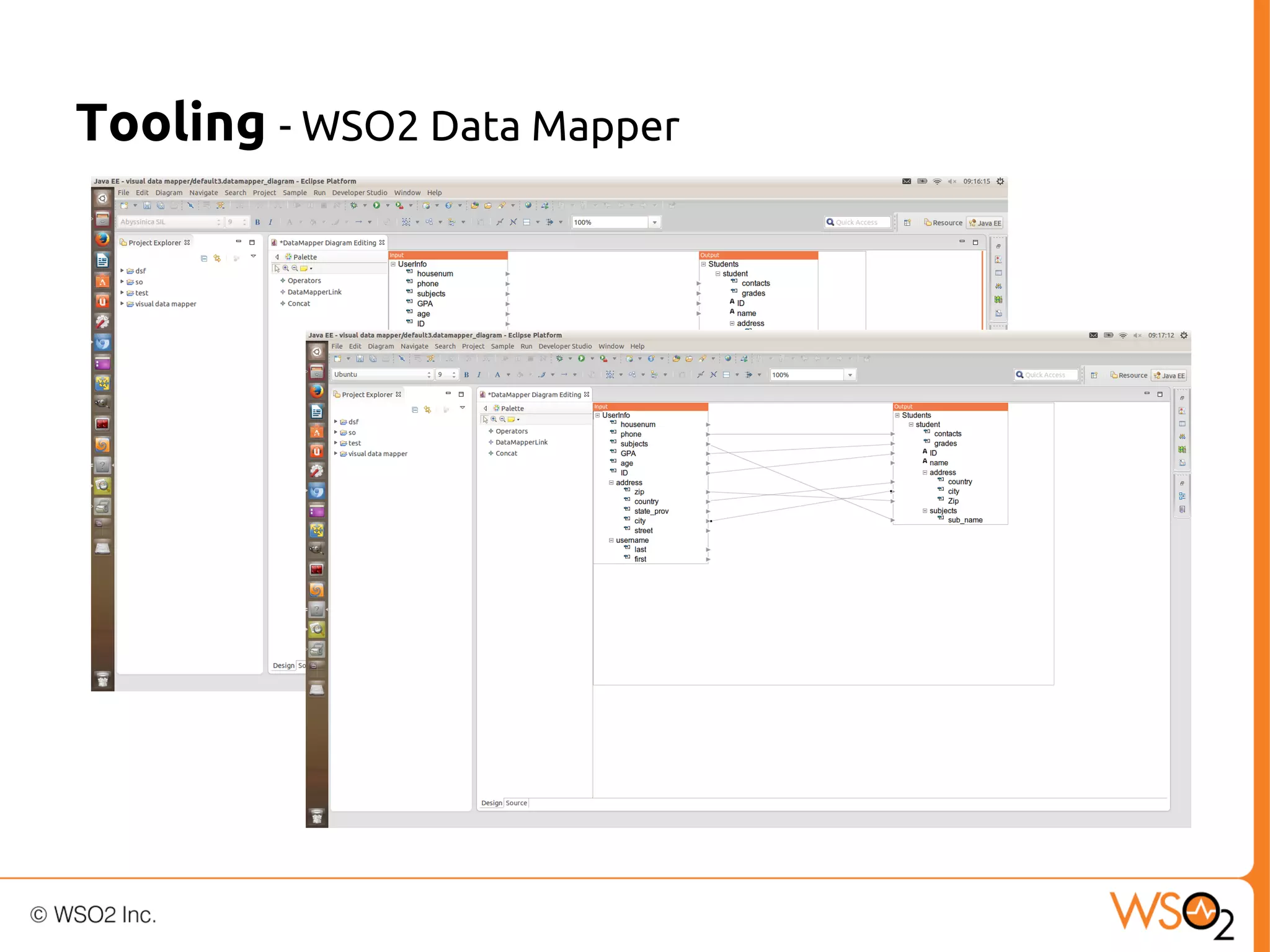Expand test project in back Project Explorer

tap(122, 293)
